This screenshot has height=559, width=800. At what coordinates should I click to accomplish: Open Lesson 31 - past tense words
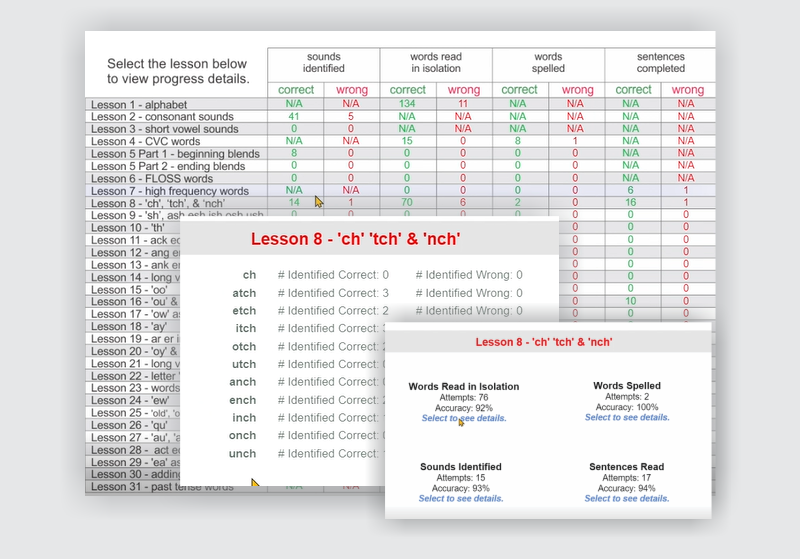point(162,487)
